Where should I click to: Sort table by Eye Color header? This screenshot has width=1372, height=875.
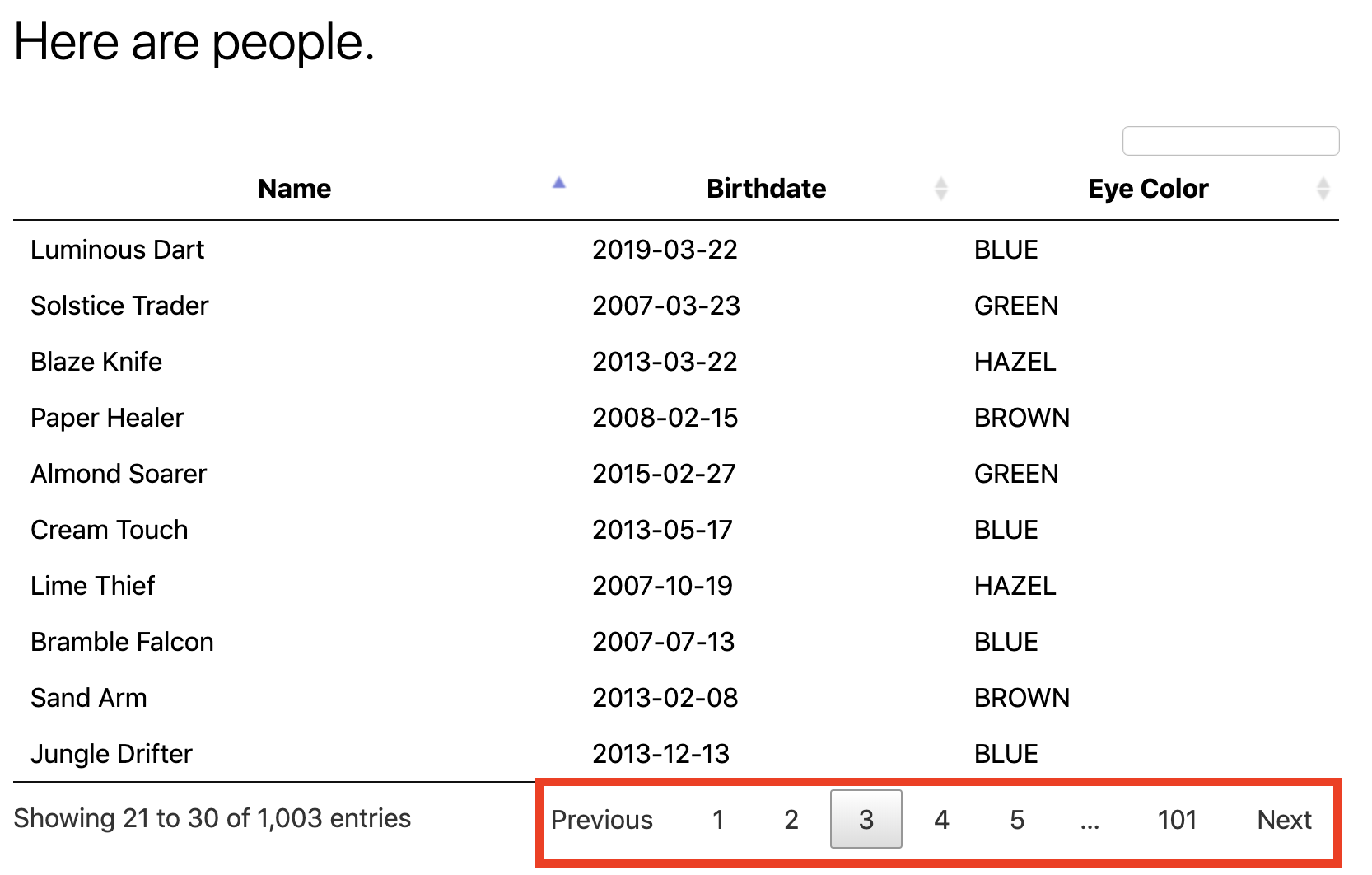coord(1147,189)
